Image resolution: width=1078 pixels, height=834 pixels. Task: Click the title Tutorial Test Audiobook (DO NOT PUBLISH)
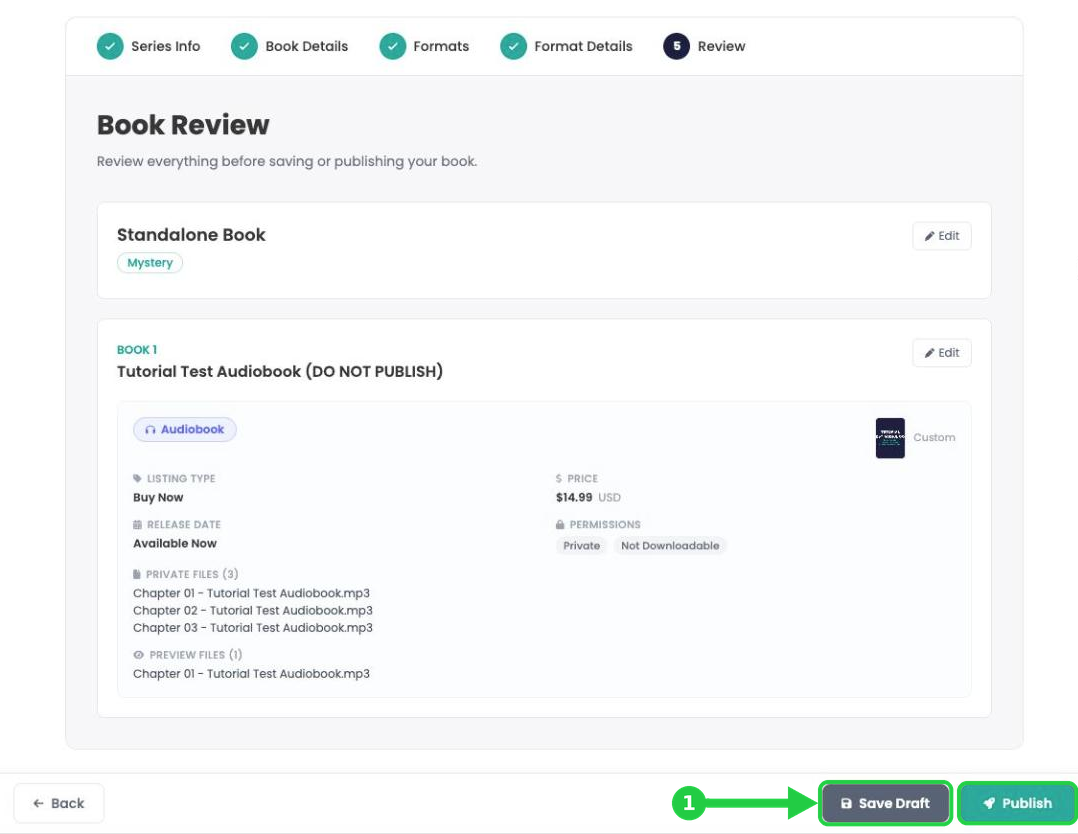pyautogui.click(x=280, y=372)
